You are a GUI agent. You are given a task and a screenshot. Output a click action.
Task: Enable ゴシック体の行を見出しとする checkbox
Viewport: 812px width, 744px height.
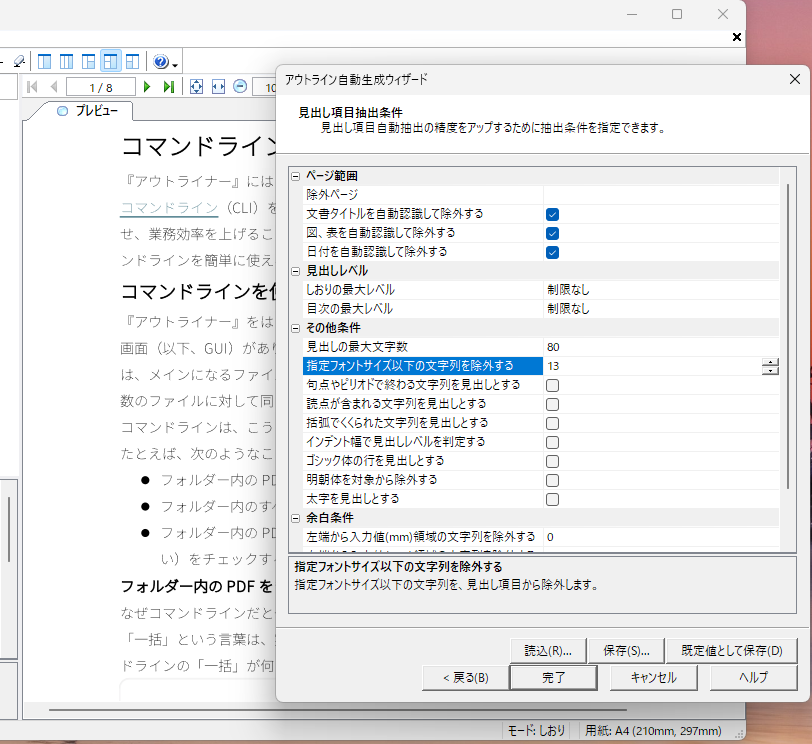553,461
